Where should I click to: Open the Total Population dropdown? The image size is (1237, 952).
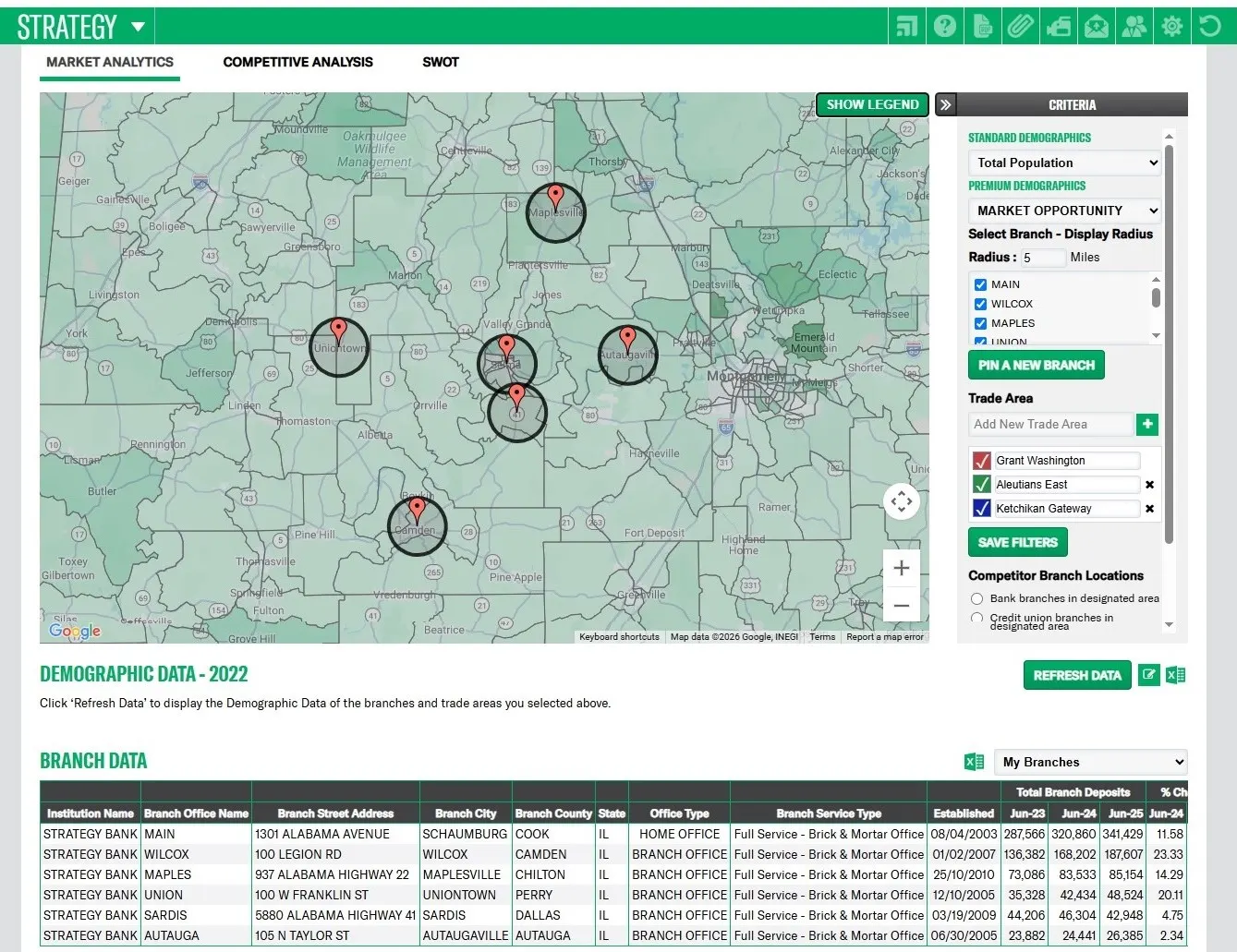tap(1065, 163)
